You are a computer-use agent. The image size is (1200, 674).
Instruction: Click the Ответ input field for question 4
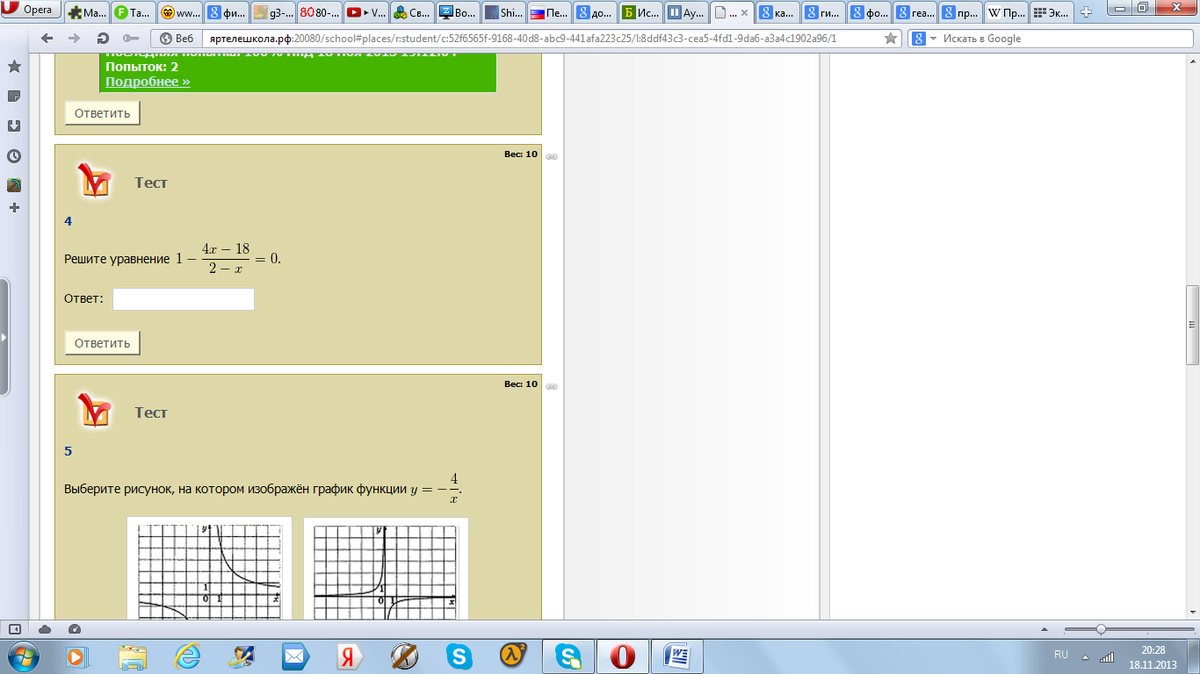pos(183,299)
